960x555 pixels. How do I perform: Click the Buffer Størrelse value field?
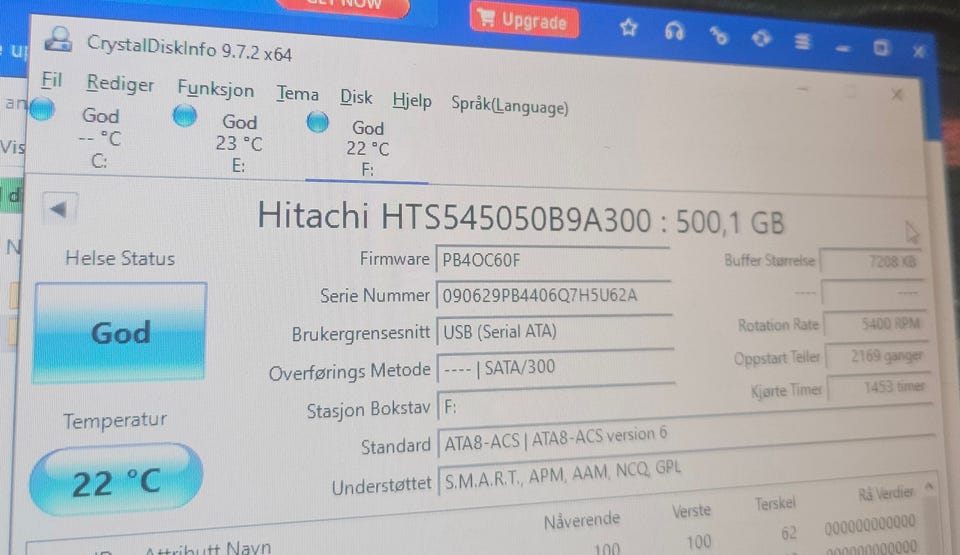click(871, 262)
